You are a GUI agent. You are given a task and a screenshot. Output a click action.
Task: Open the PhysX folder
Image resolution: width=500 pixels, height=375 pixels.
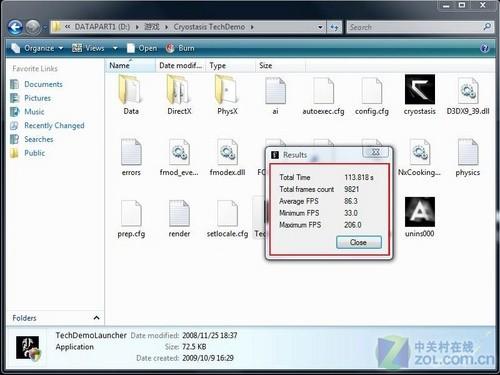click(227, 95)
